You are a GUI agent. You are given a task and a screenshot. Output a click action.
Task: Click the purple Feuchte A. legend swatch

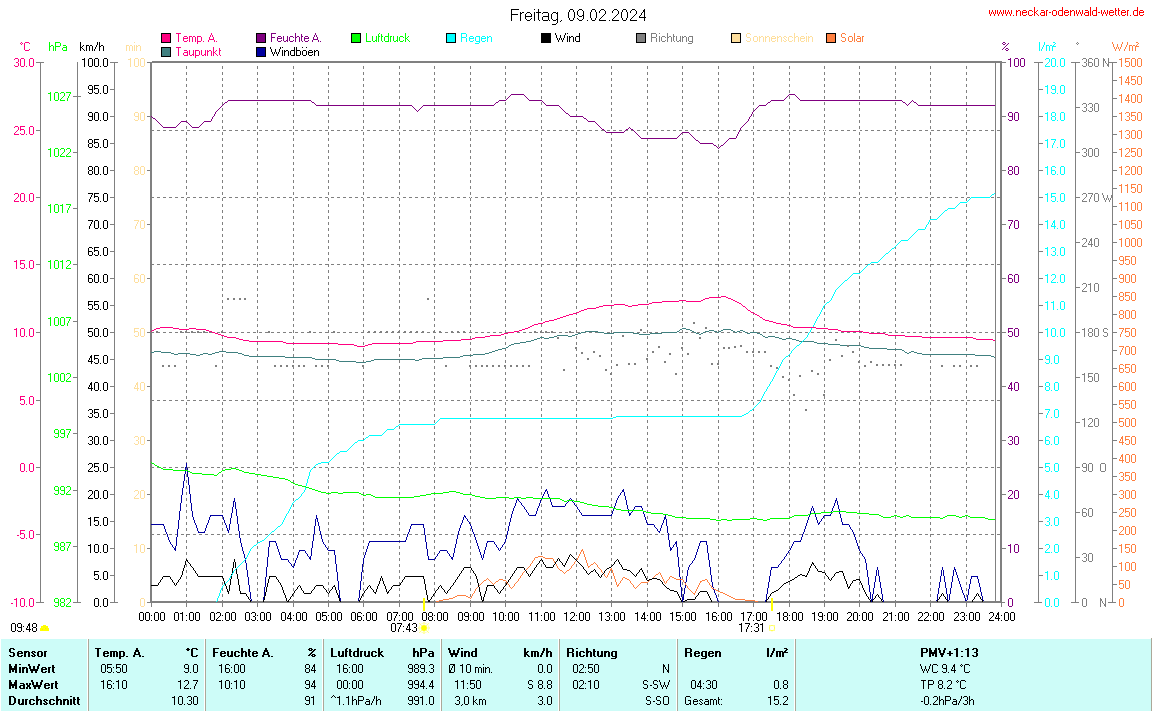(261, 38)
